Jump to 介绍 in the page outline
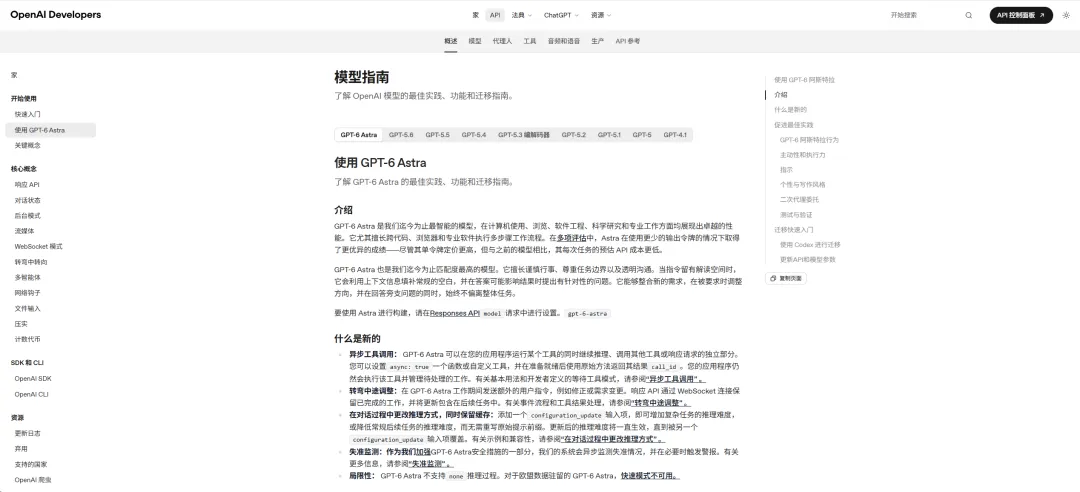Screen dimensions: 1080x492 pyautogui.click(x=780, y=95)
